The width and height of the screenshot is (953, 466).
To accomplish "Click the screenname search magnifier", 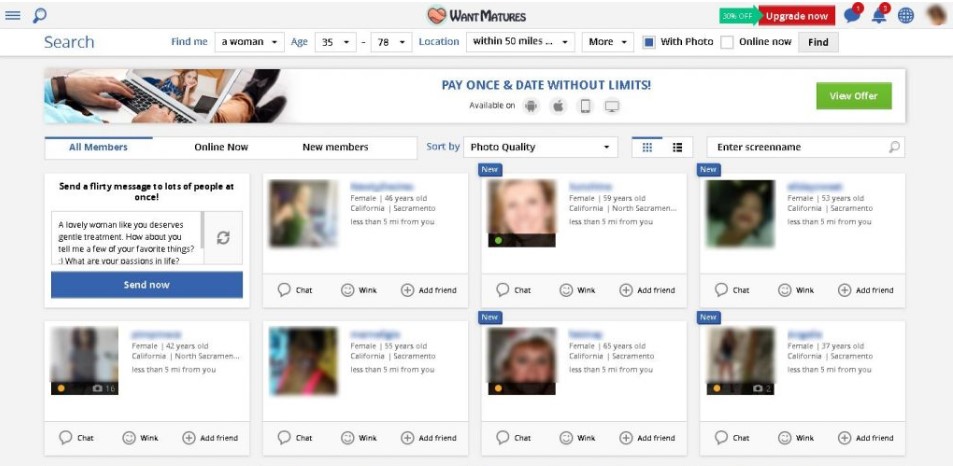I will [x=894, y=147].
